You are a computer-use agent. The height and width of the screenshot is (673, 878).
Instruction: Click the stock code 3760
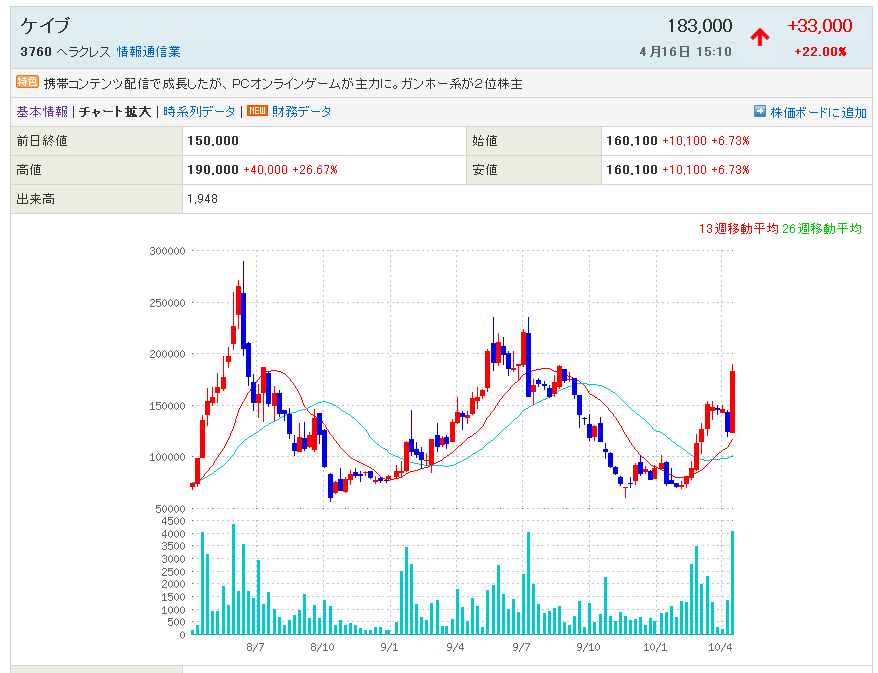coord(35,51)
